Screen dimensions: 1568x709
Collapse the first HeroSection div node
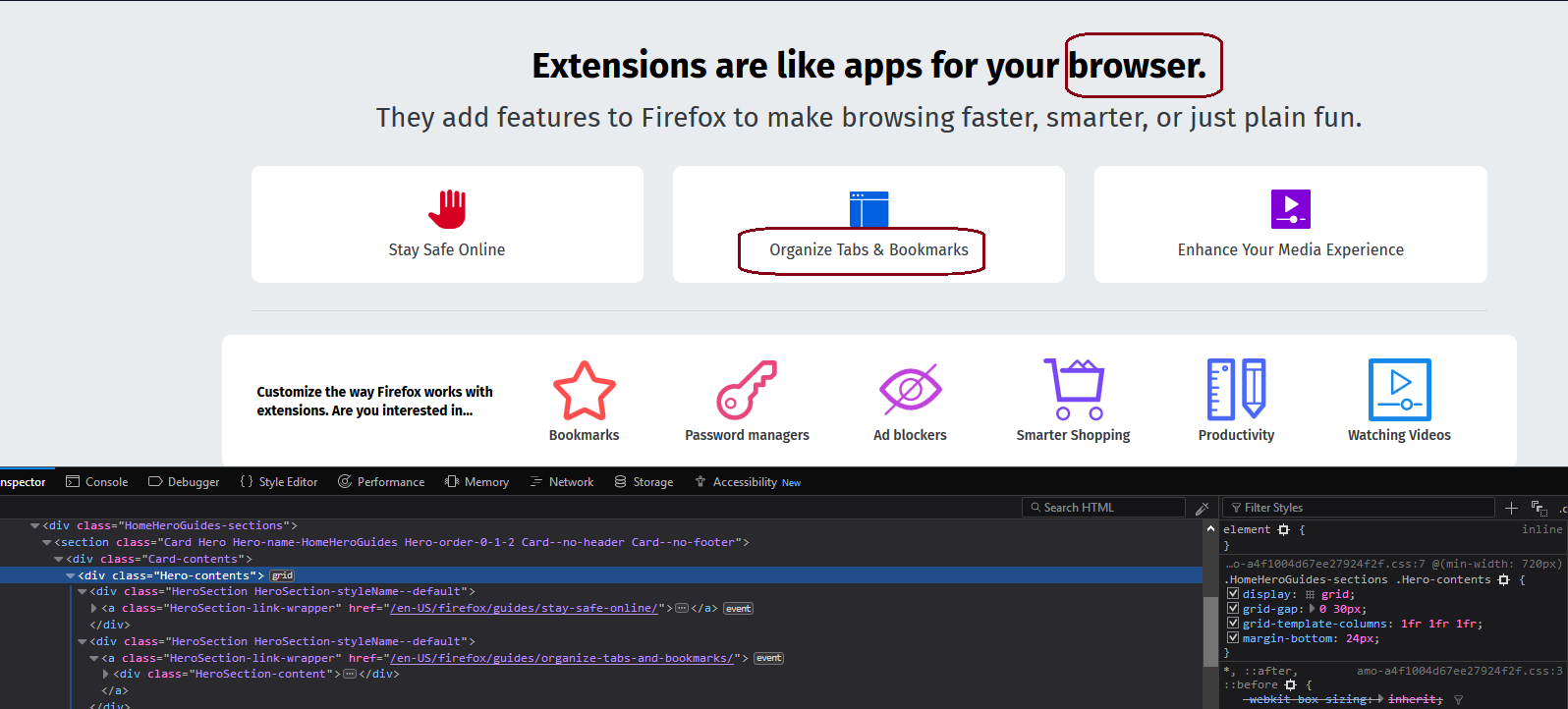83,592
